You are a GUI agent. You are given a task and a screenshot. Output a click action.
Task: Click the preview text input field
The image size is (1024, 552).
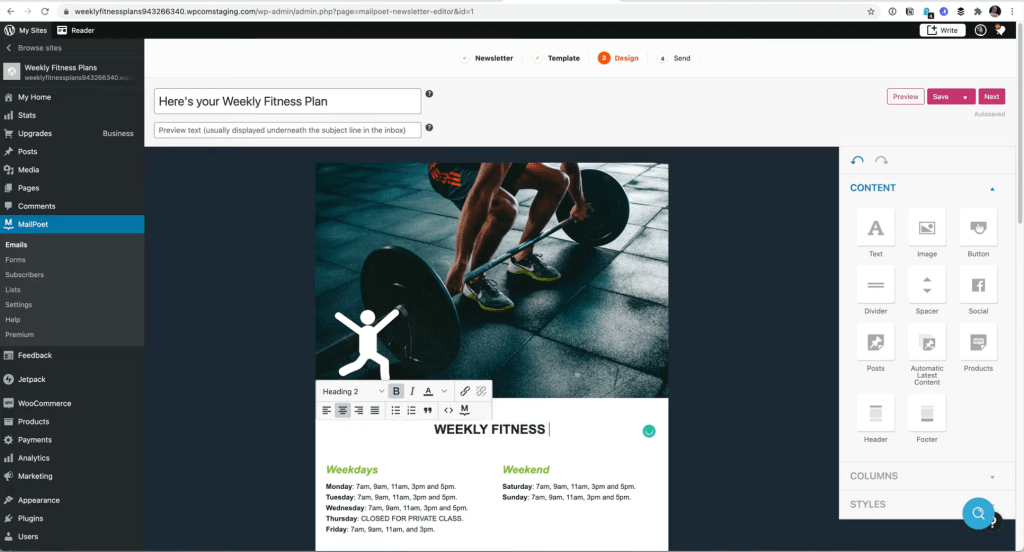[x=287, y=130]
